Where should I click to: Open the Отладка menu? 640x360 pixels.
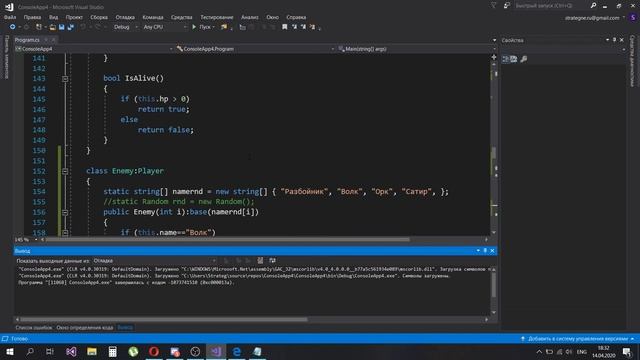125,17
